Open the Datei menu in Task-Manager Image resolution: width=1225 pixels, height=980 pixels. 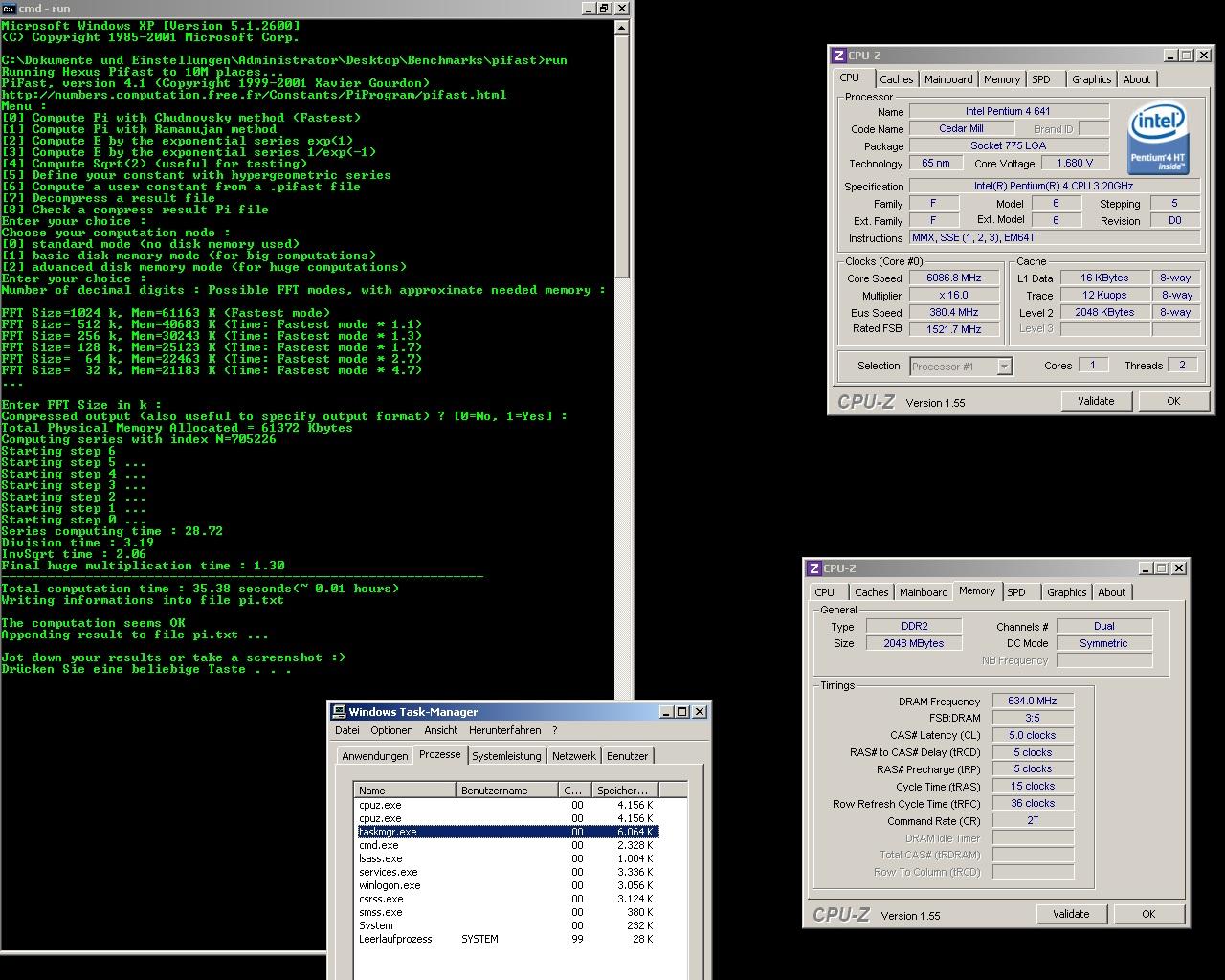click(347, 730)
